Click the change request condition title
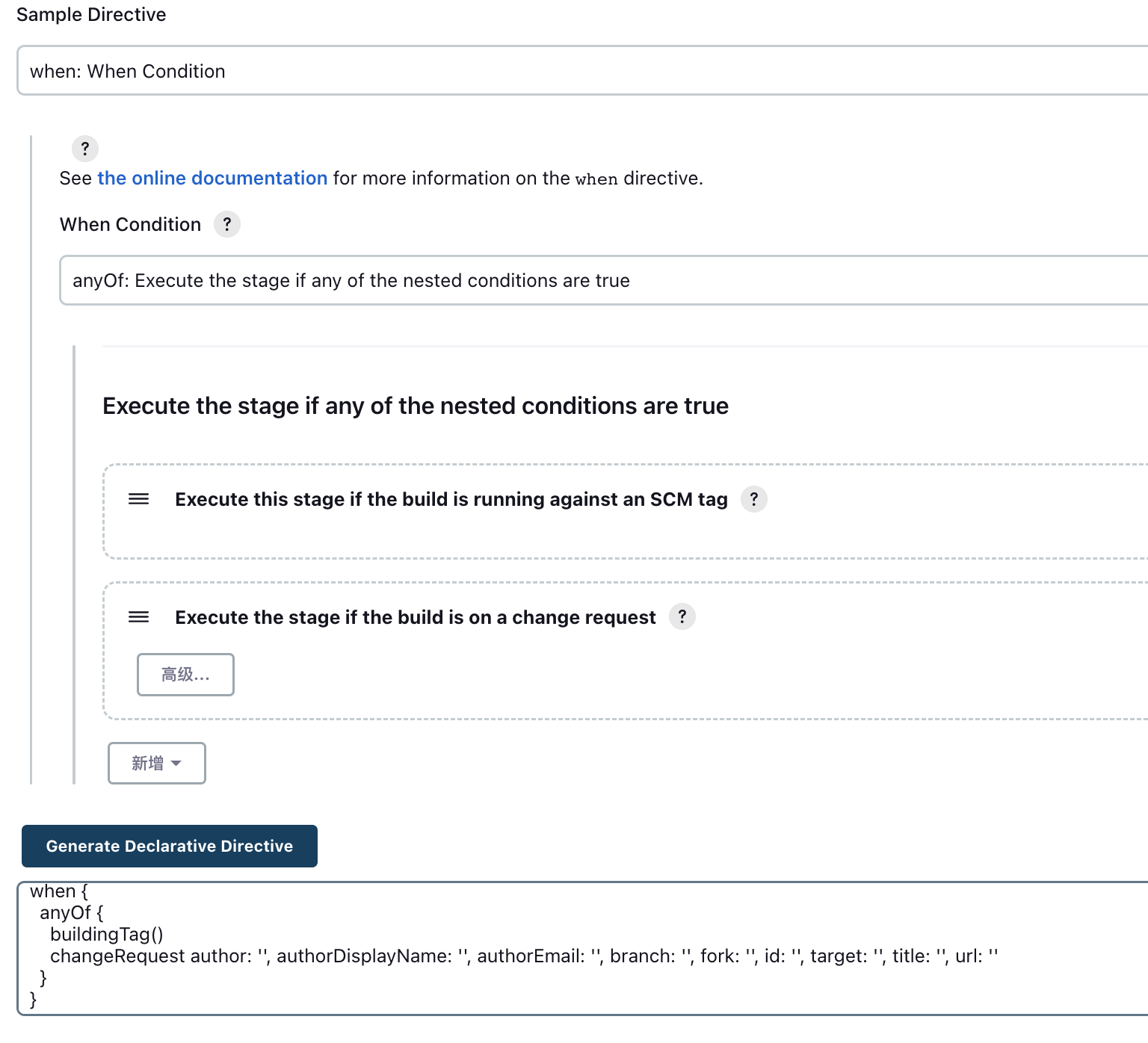Viewport: 1148px width, 1043px height. (x=416, y=617)
